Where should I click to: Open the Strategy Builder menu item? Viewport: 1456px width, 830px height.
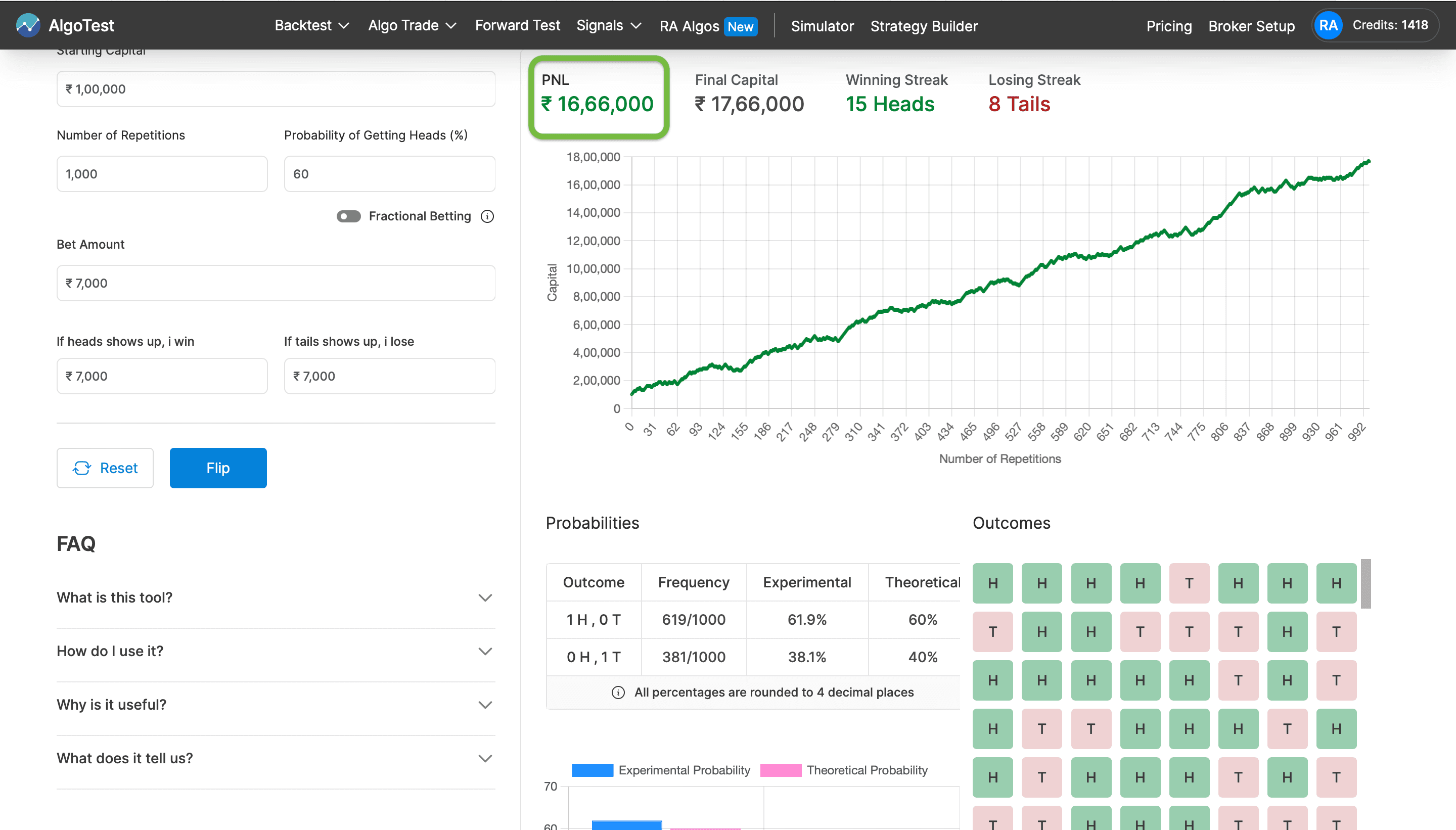(924, 26)
